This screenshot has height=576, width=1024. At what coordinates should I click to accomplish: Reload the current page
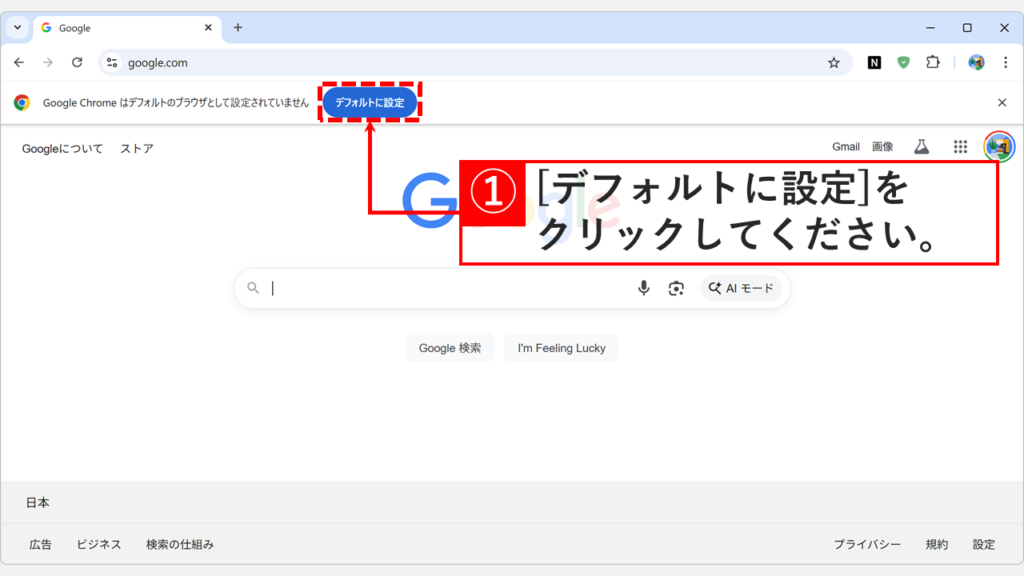[77, 61]
